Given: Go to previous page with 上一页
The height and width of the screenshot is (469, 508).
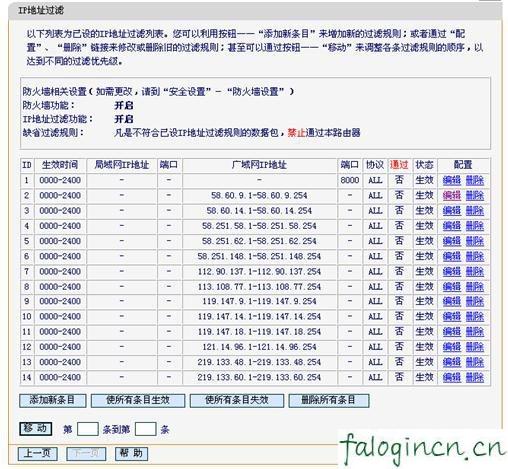Looking at the screenshot, I should click(37, 453).
